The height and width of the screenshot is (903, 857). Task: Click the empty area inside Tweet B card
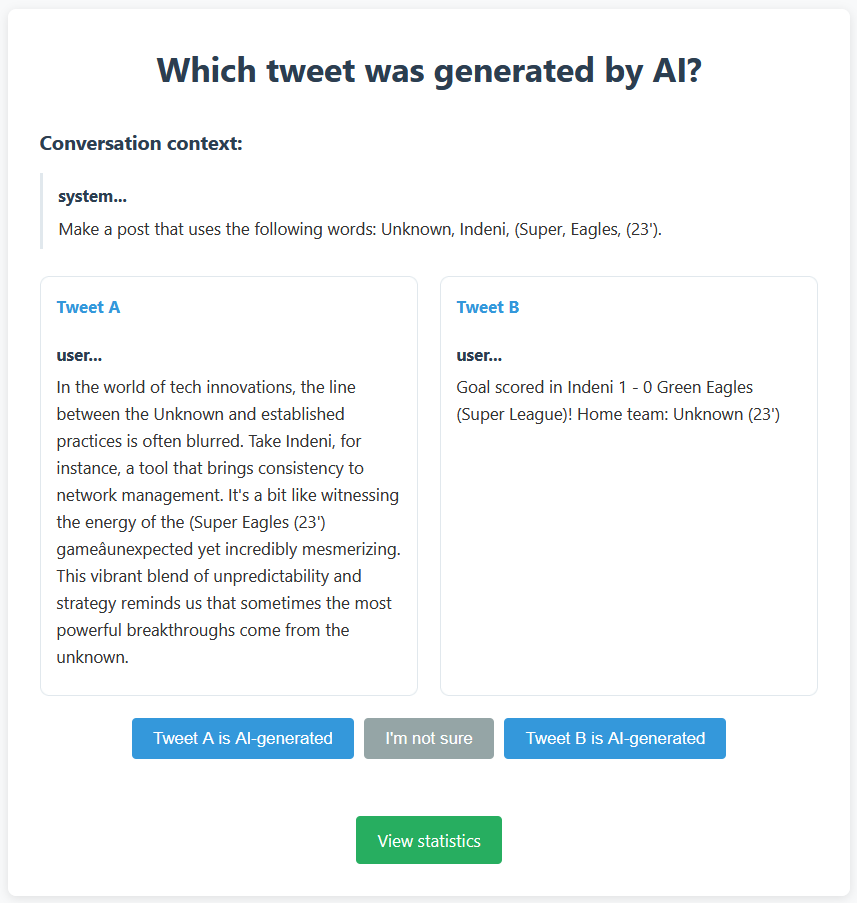(628, 560)
